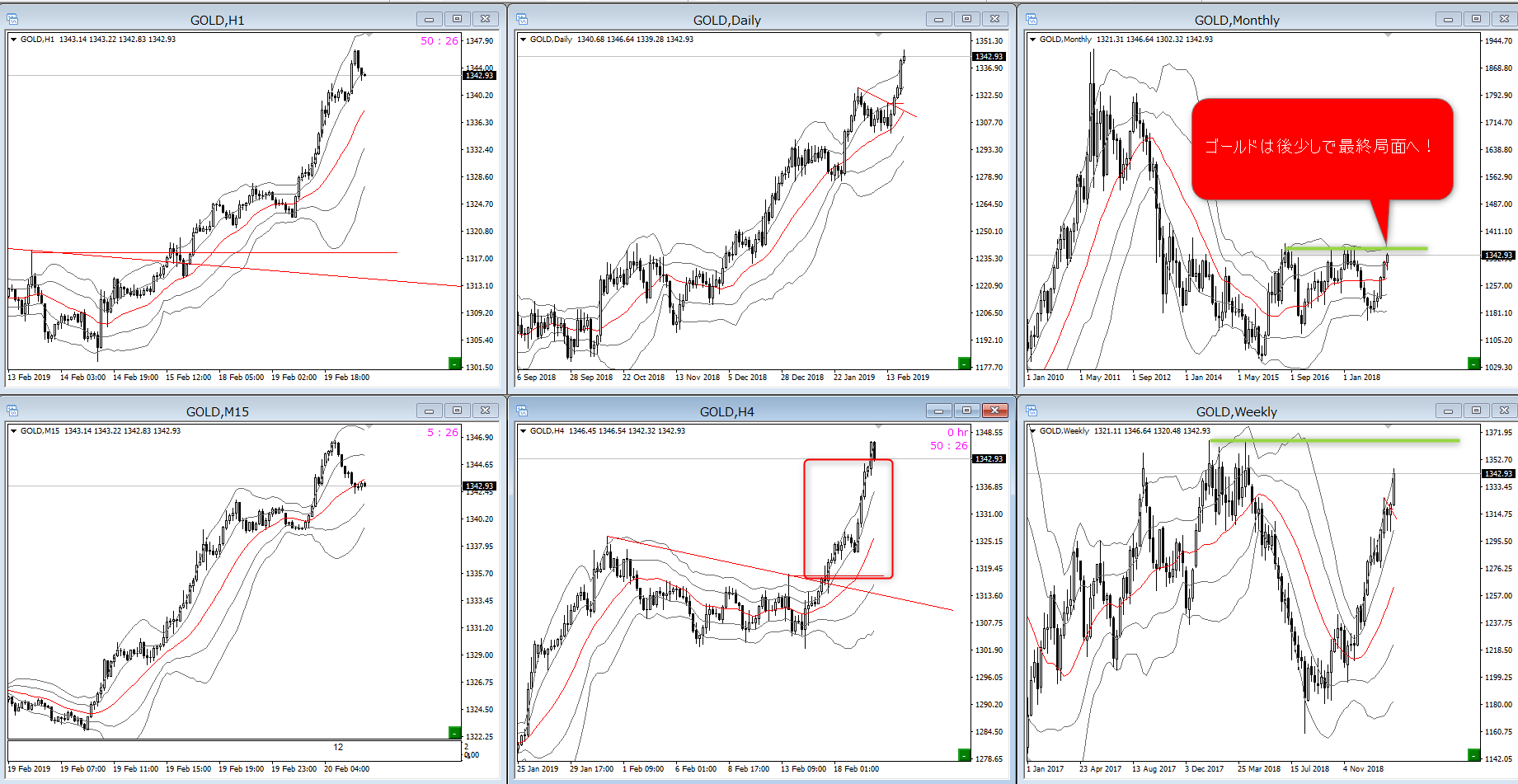Screen dimensions: 1518x784
Task: Click the green square in GOLD,Weekly chart corner
Action: pyautogui.click(x=1473, y=754)
